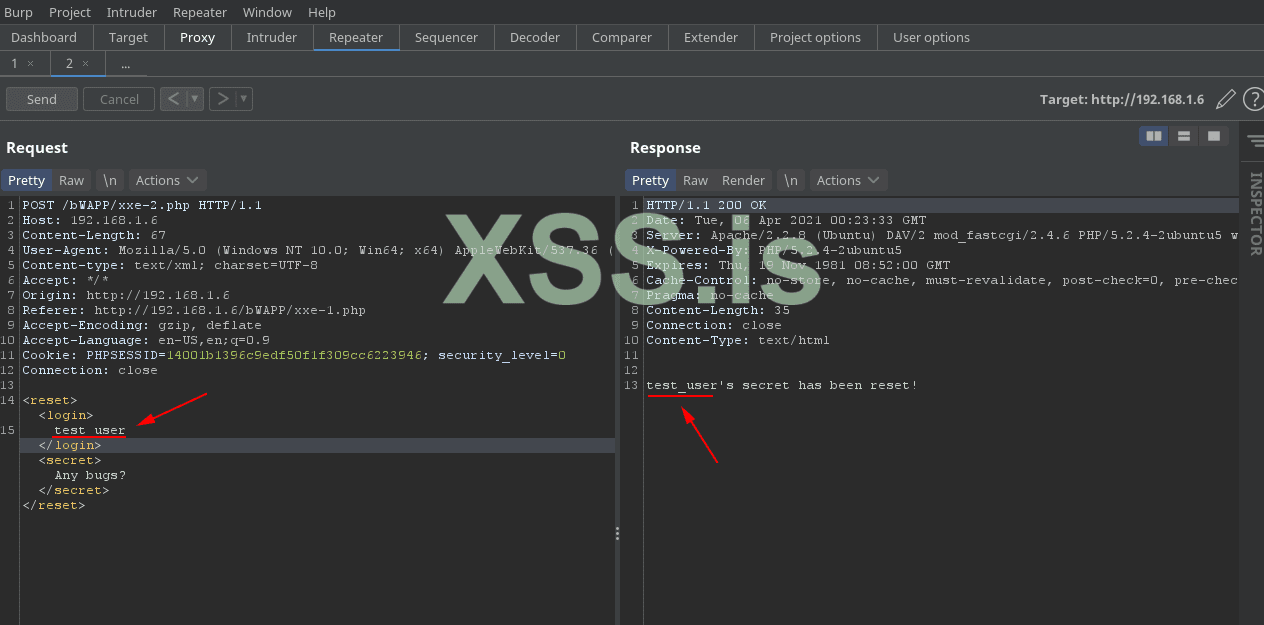The image size is (1264, 625).
Task: Open the Repeater help question mark icon
Action: click(x=1253, y=99)
